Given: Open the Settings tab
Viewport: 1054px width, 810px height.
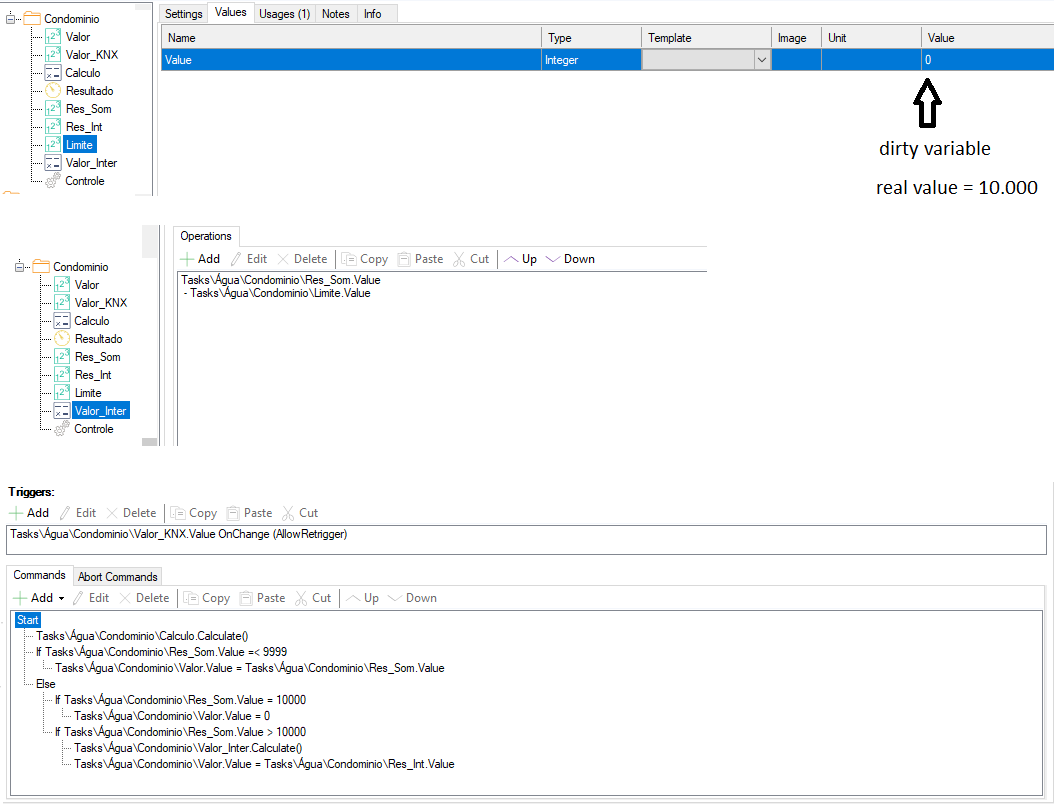Looking at the screenshot, I should 184,13.
